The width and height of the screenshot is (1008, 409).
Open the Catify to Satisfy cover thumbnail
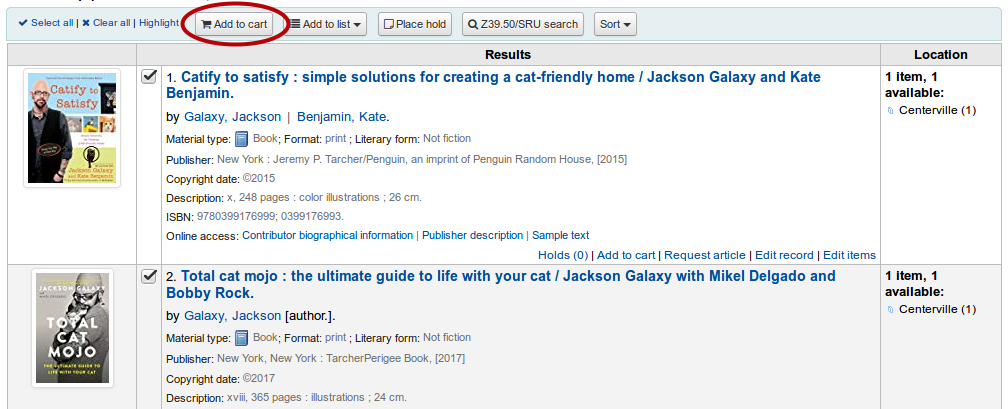(72, 128)
